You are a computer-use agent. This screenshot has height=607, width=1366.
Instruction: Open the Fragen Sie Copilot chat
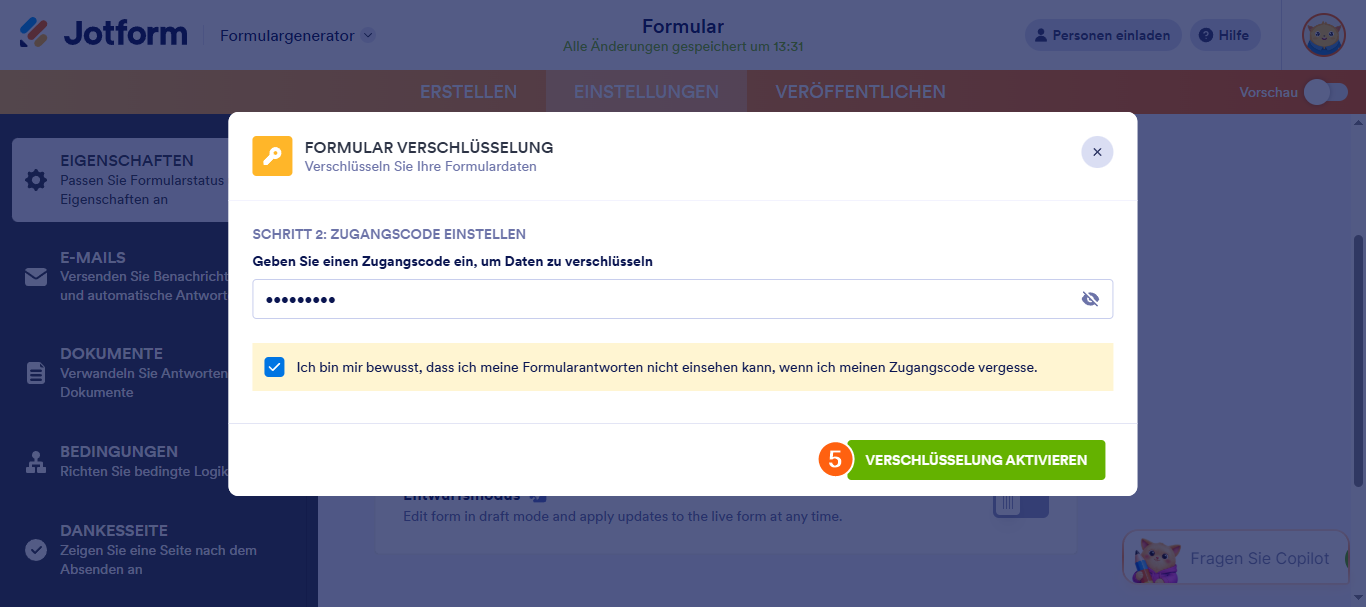(1236, 558)
